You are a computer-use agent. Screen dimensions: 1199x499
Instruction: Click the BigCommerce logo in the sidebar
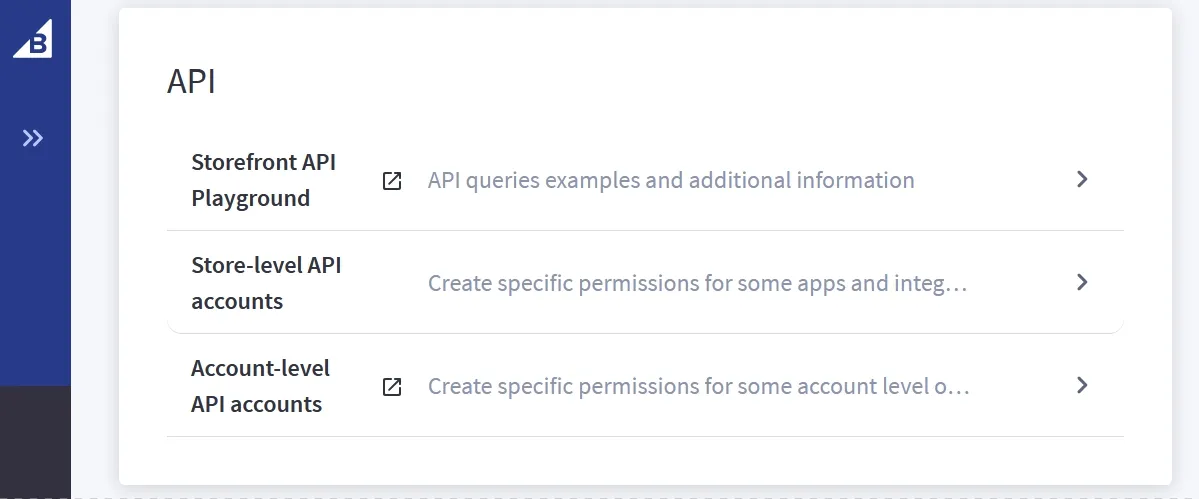(x=33, y=39)
